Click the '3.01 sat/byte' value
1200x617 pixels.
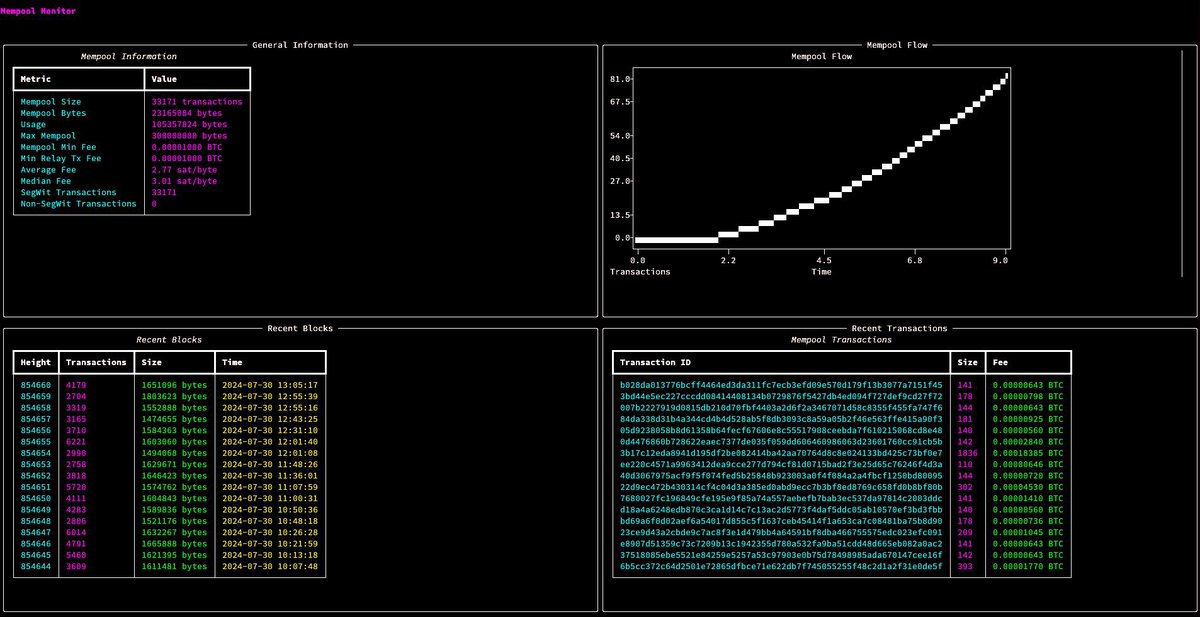pyautogui.click(x=184, y=181)
